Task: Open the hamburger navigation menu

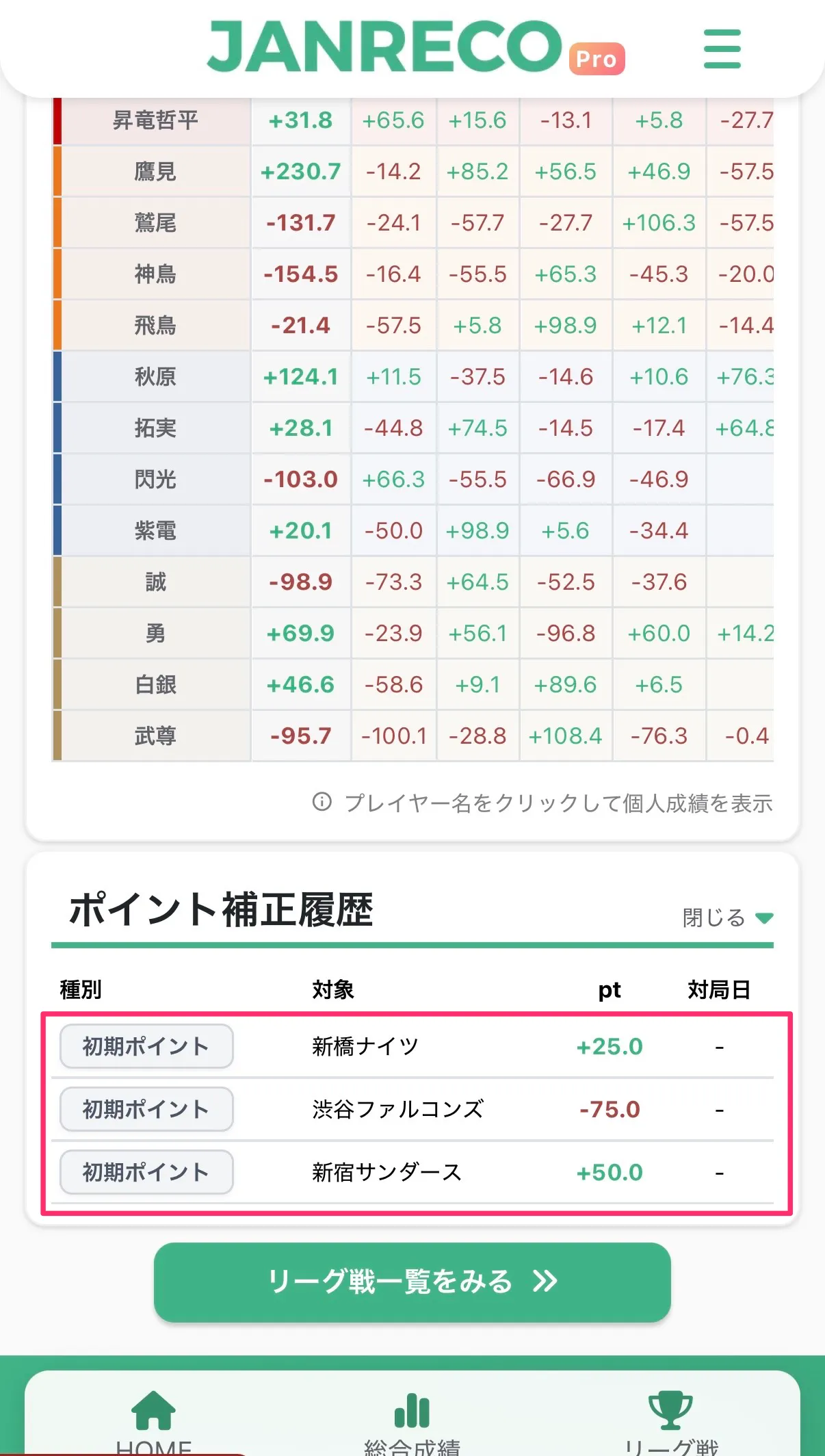Action: pos(721,49)
